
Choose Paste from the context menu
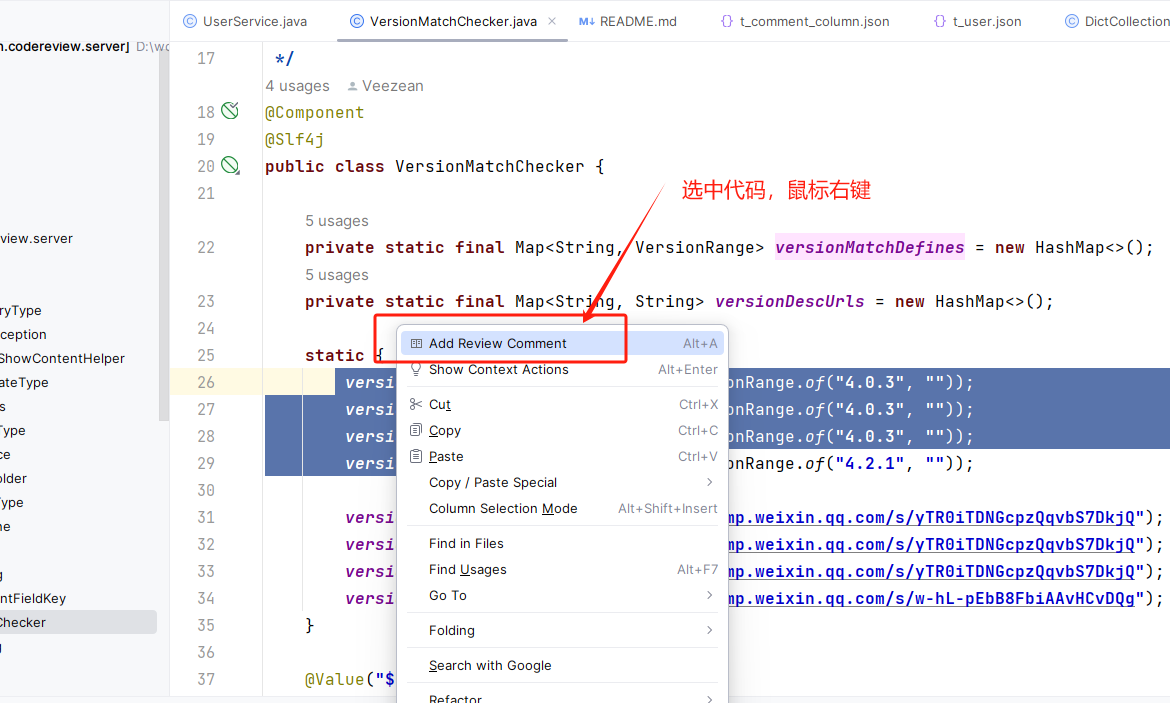(x=446, y=457)
